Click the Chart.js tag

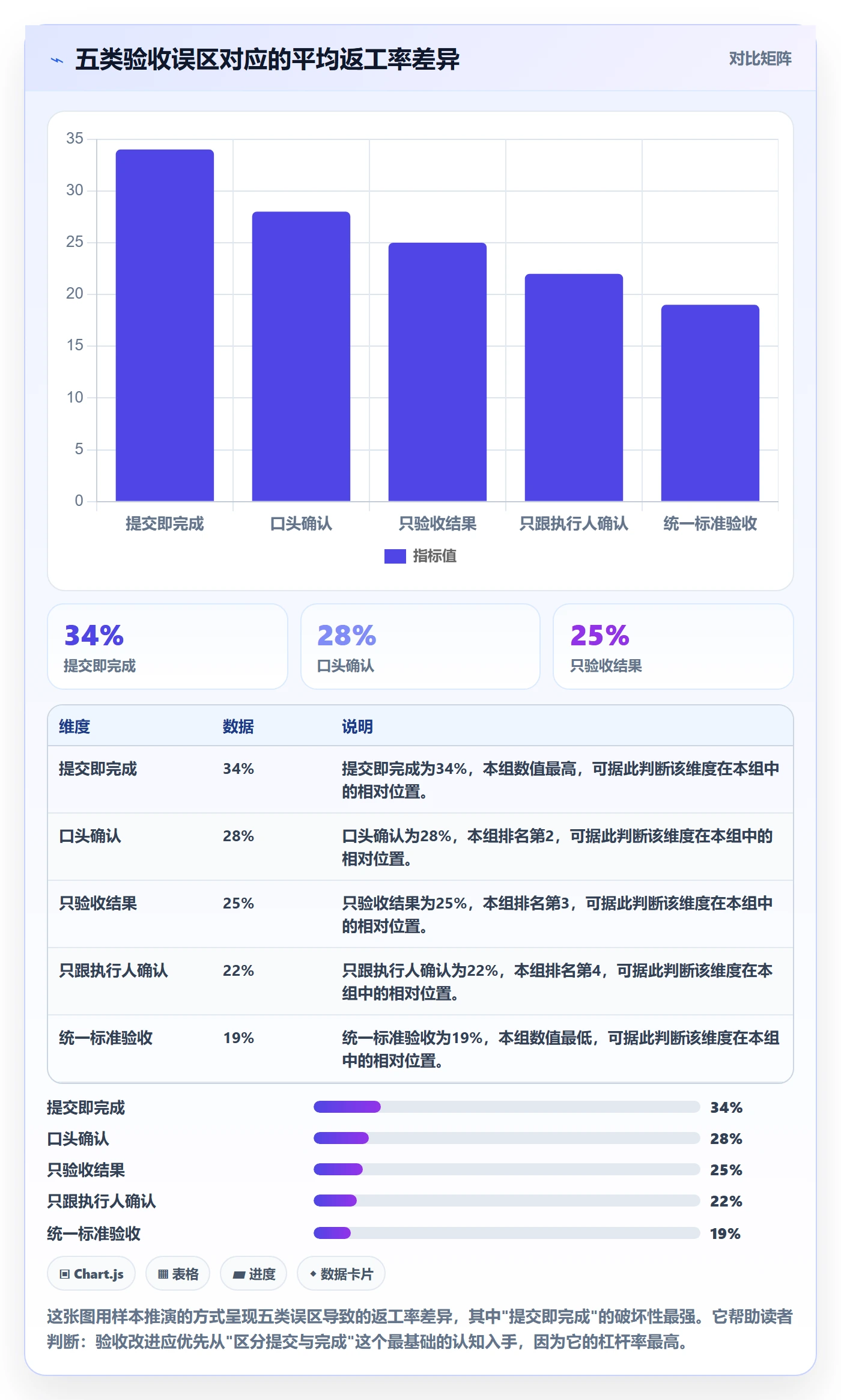pyautogui.click(x=91, y=1274)
